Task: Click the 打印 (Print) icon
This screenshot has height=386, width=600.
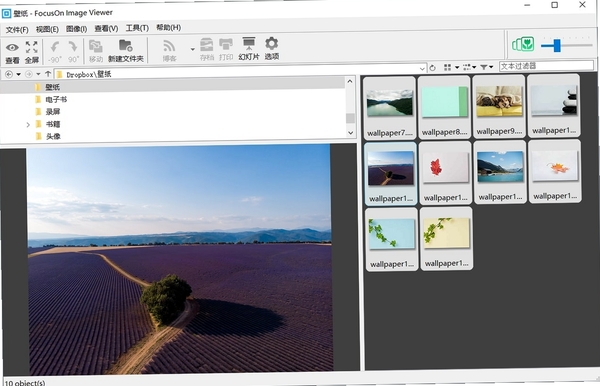Action: click(226, 49)
